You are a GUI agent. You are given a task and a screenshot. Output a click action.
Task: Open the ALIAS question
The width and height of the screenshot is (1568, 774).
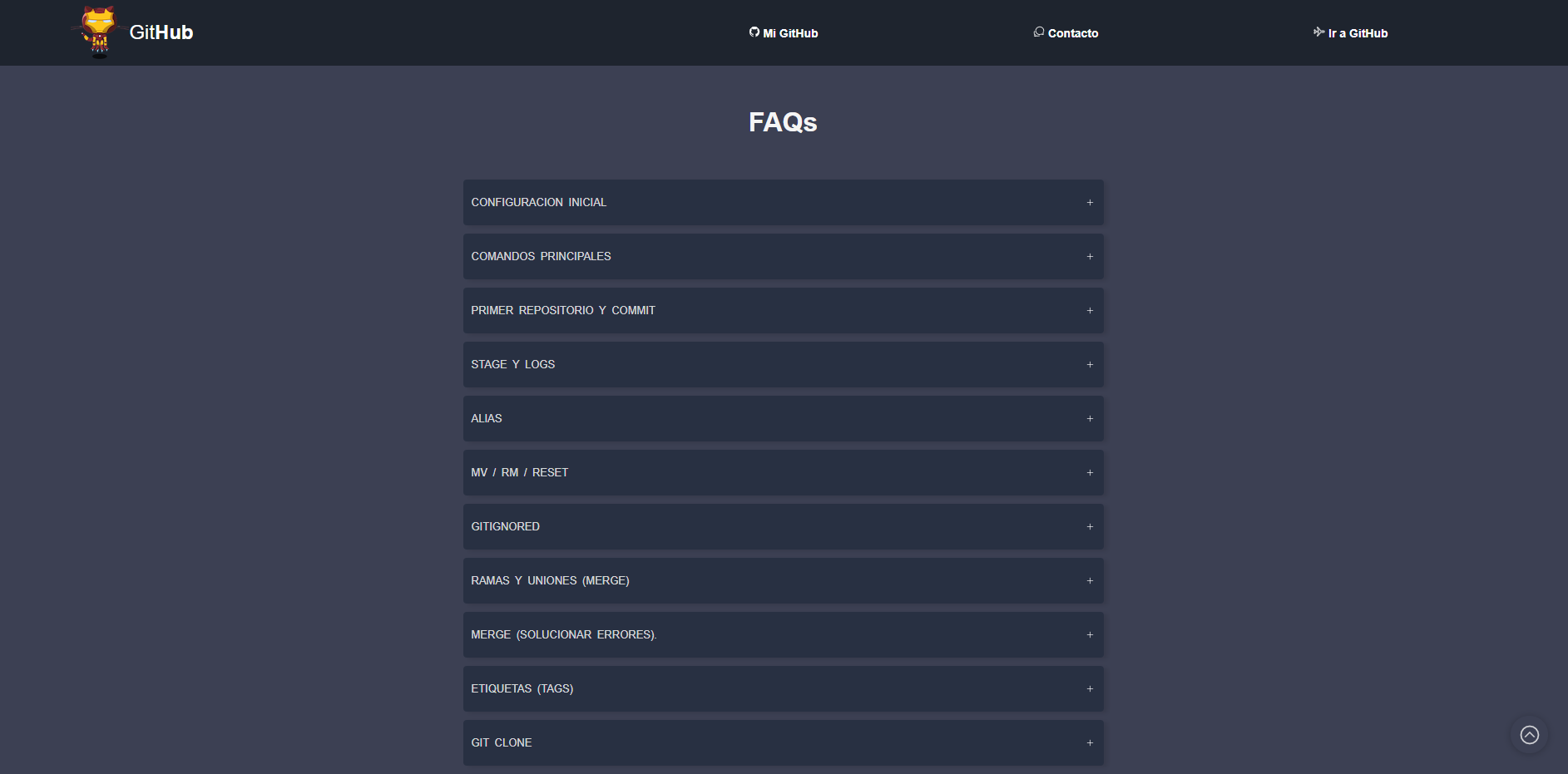tap(784, 419)
